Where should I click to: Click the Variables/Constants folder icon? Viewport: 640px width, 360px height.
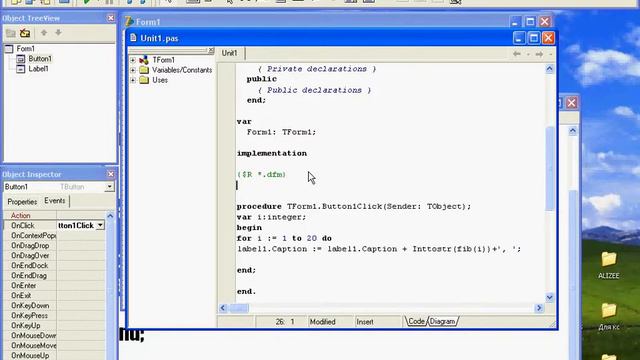(x=144, y=70)
